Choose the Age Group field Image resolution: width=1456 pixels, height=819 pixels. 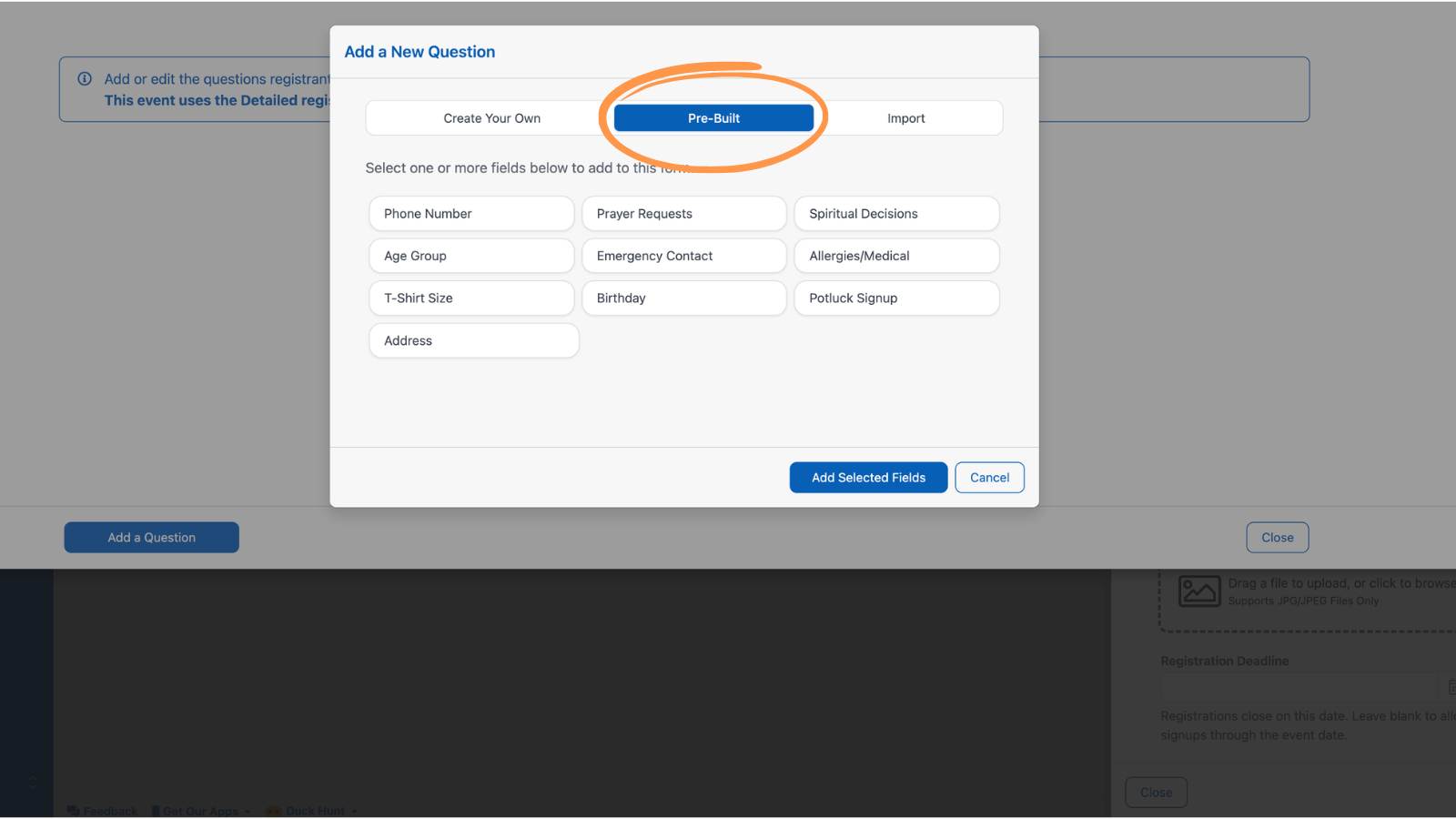471,256
